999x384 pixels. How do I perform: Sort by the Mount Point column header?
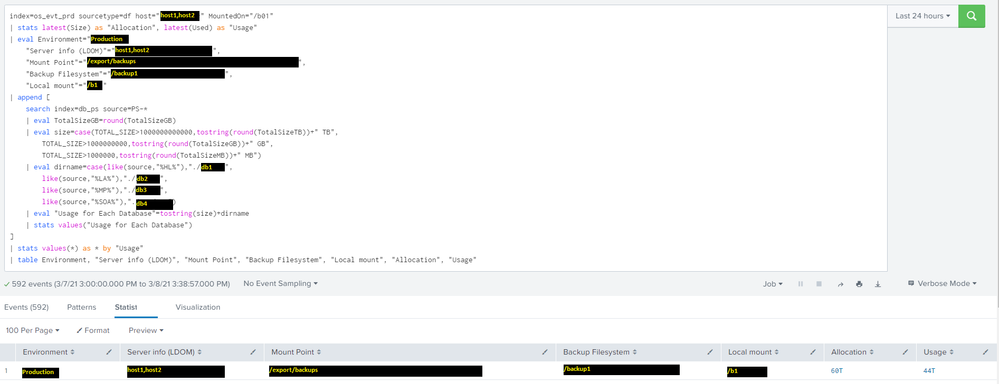[296, 352]
